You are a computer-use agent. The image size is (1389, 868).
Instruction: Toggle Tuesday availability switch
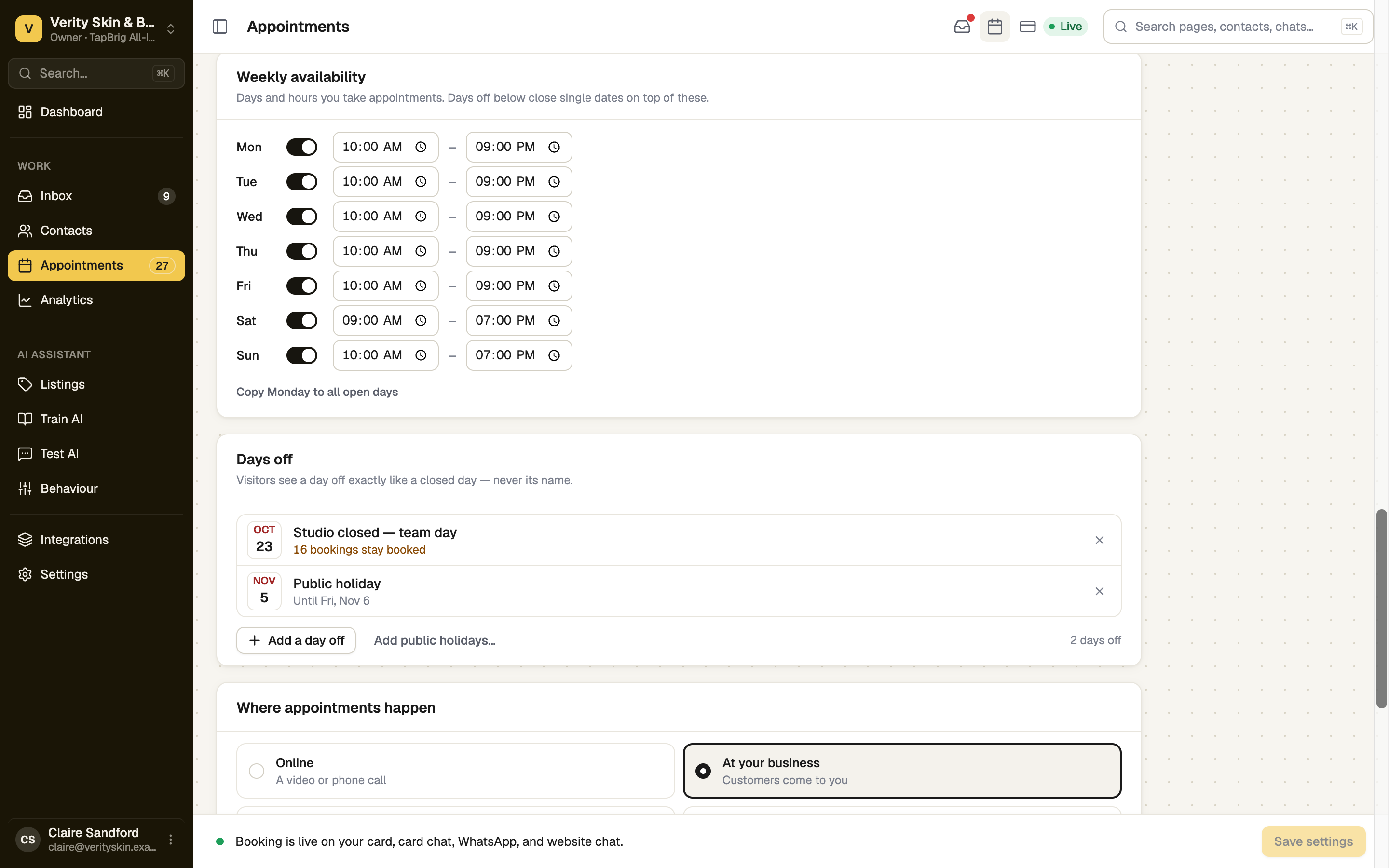302,182
